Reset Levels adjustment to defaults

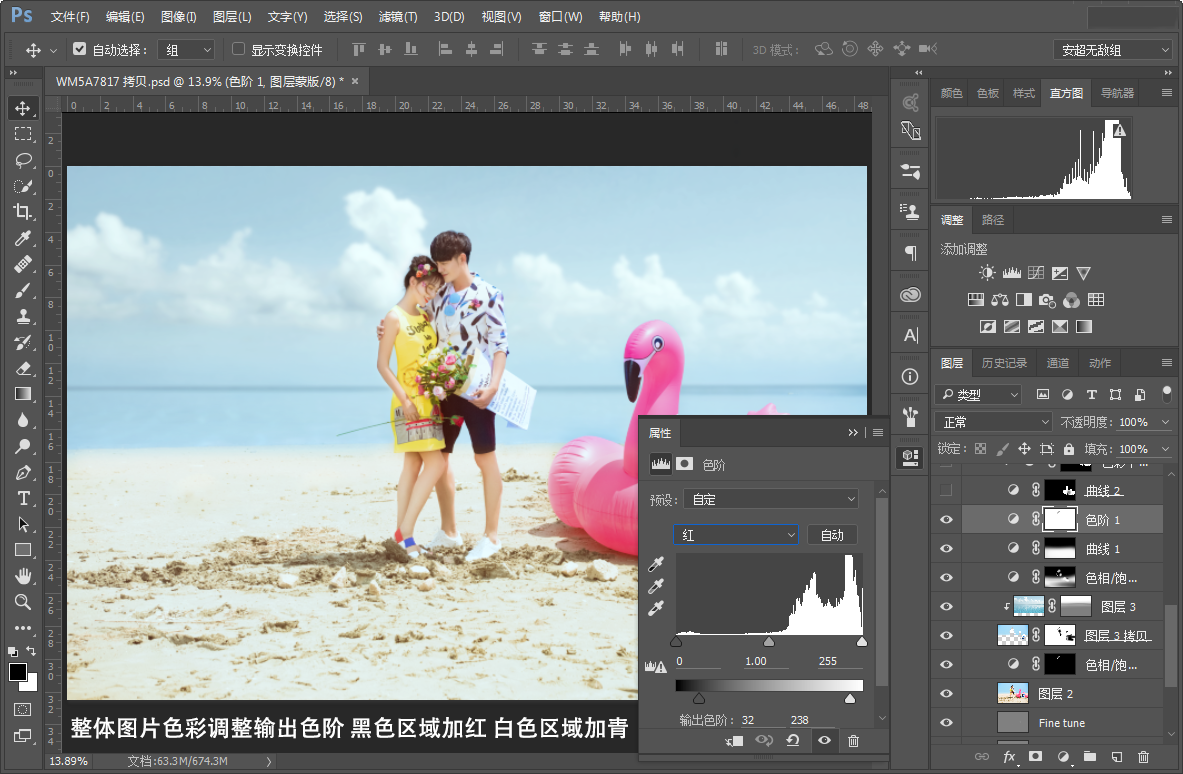793,741
